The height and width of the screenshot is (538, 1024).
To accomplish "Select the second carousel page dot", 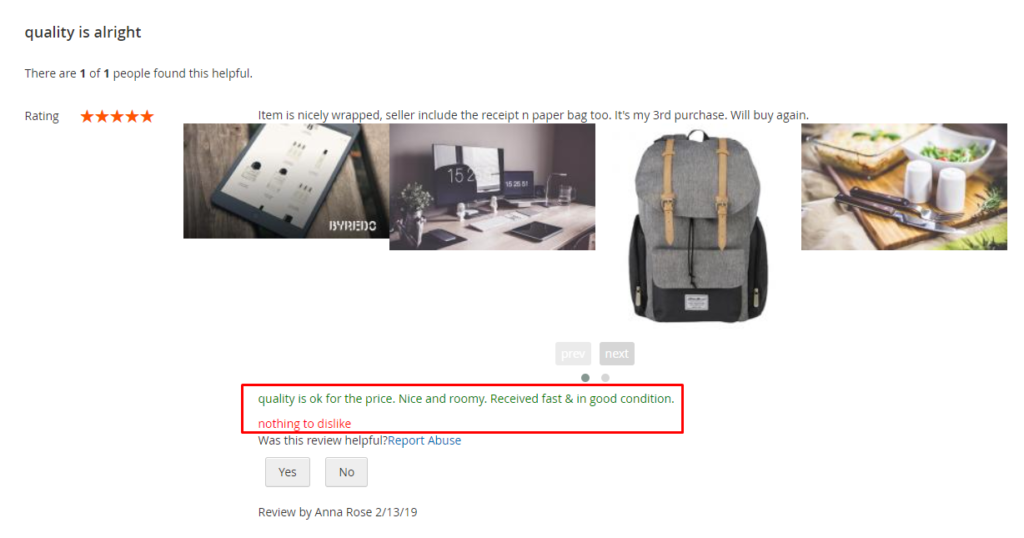I will [605, 377].
